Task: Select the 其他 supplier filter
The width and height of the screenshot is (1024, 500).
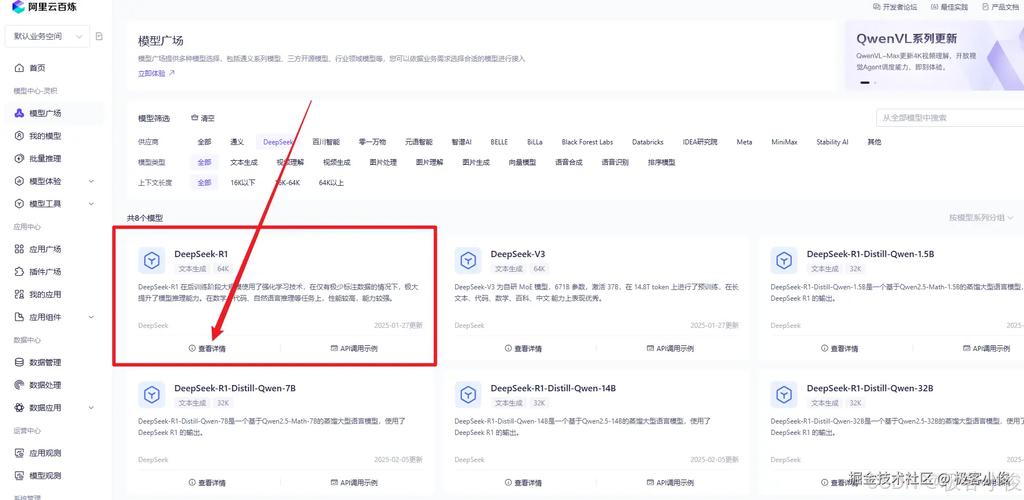Action: pos(874,142)
